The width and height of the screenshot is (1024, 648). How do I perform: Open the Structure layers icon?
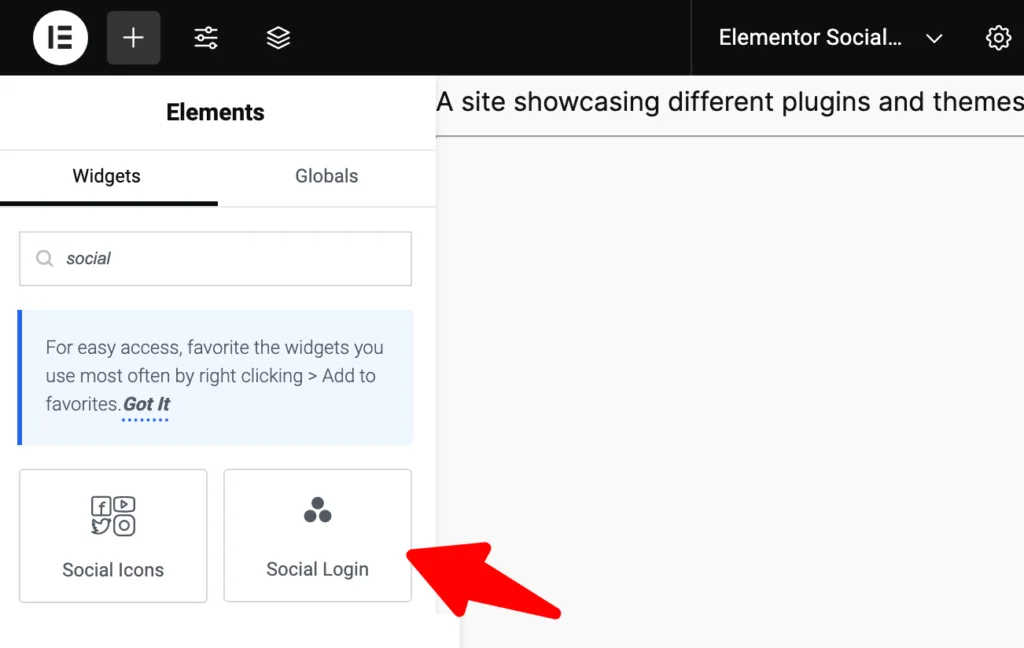point(278,38)
